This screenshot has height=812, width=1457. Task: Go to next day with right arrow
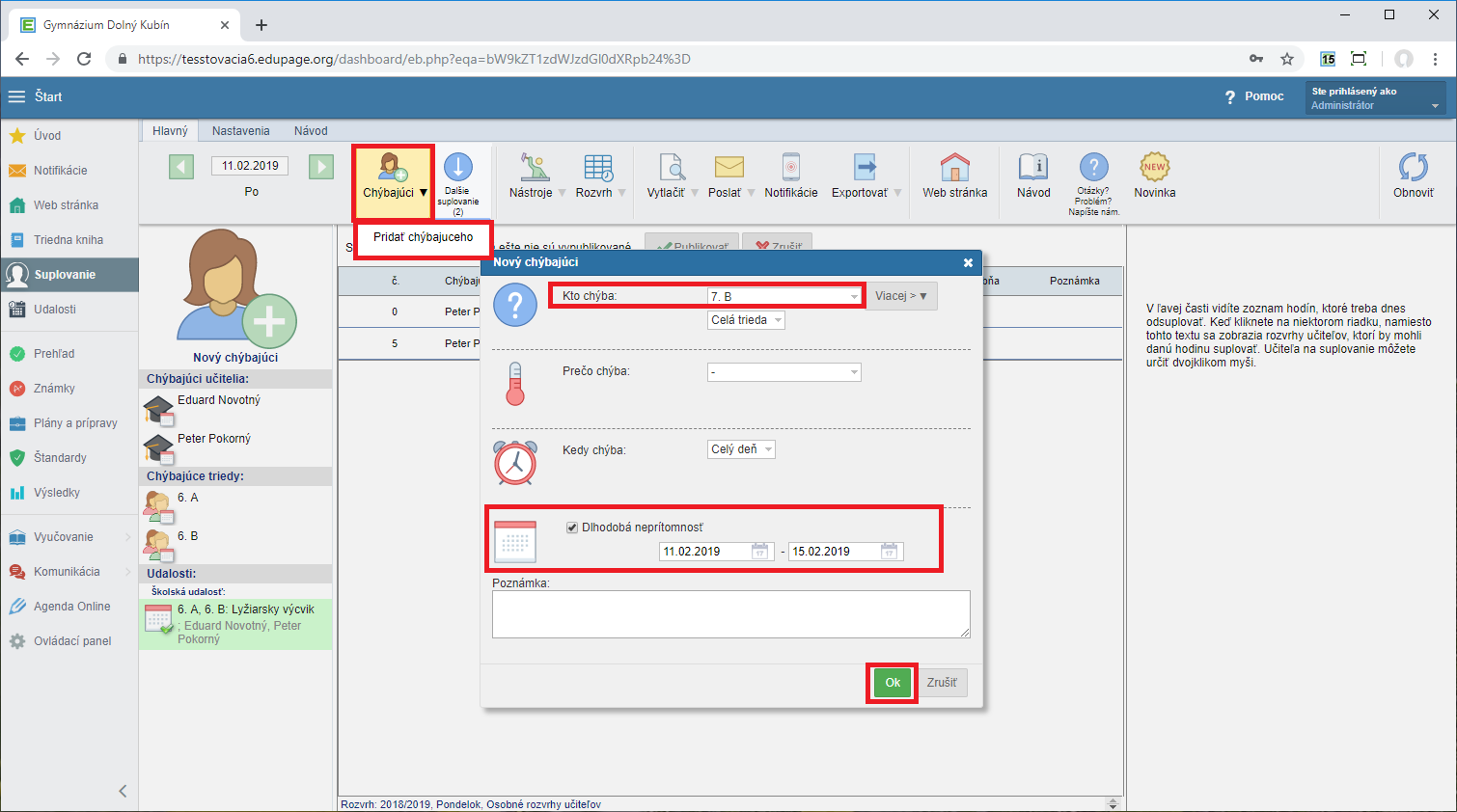click(x=321, y=167)
